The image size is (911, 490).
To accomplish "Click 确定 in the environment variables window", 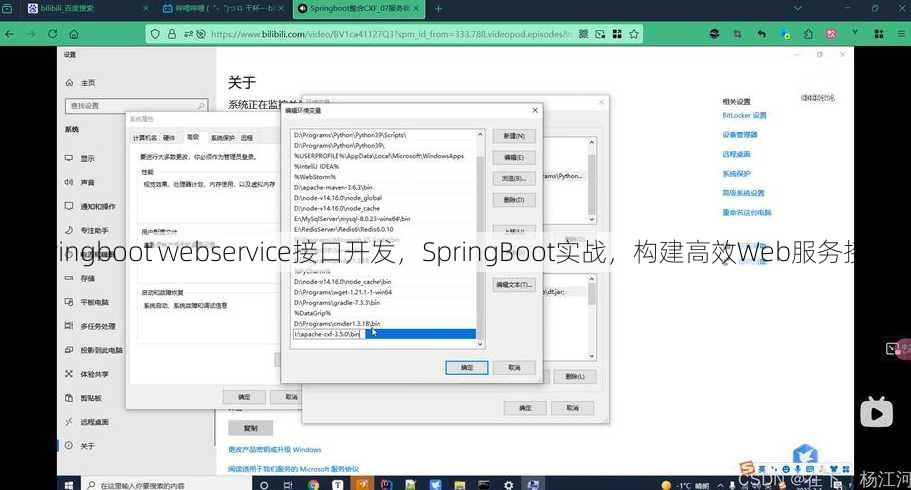I will [x=525, y=408].
